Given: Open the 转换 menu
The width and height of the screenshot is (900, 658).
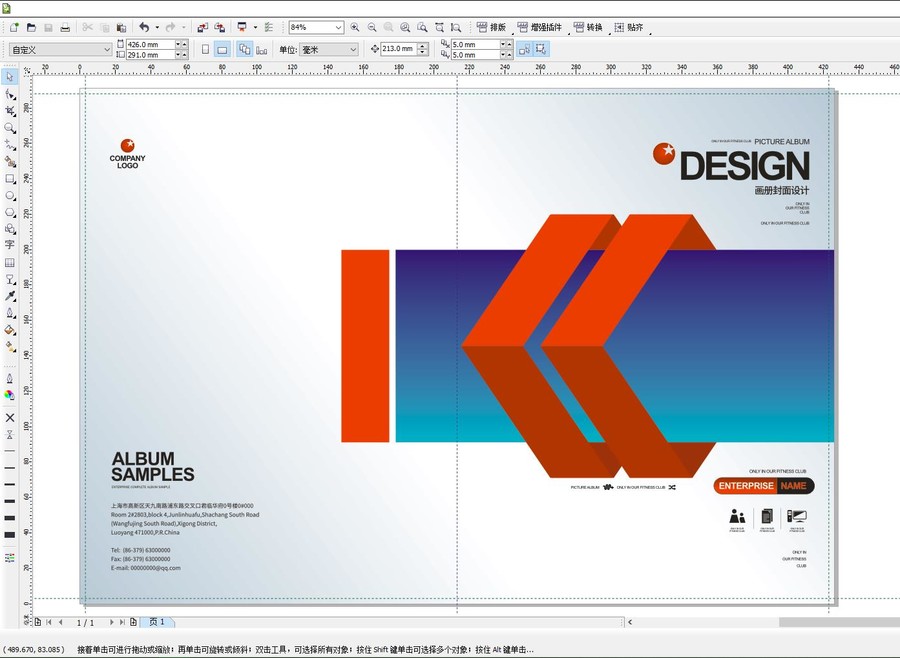Looking at the screenshot, I should [x=588, y=27].
